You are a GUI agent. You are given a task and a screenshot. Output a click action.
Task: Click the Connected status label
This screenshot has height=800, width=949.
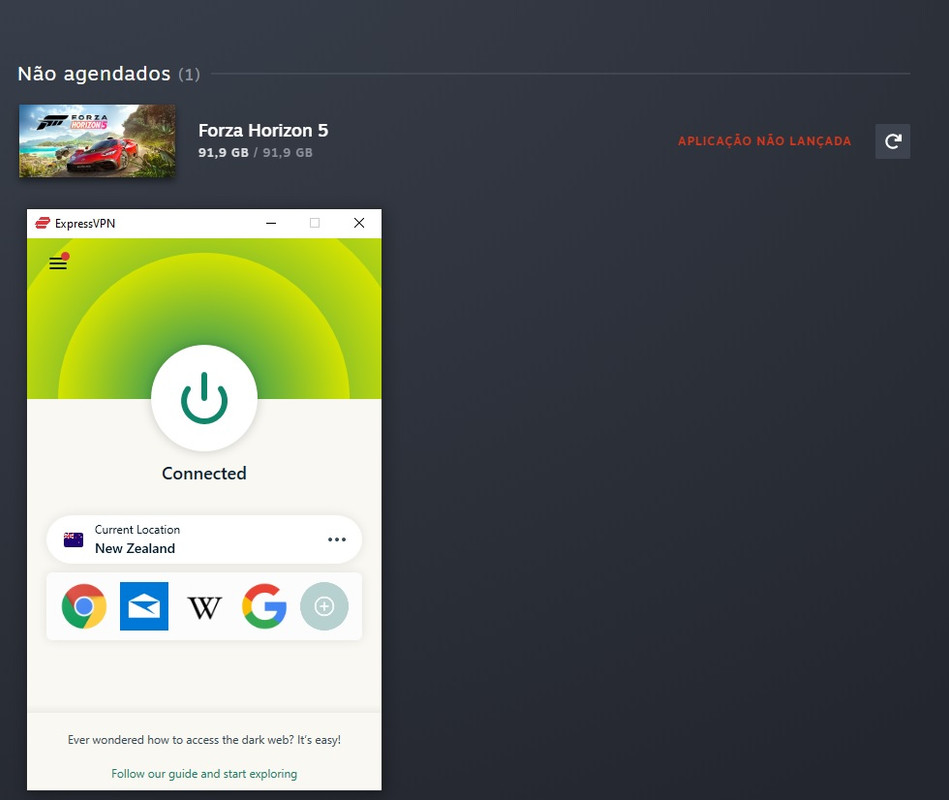pos(204,473)
